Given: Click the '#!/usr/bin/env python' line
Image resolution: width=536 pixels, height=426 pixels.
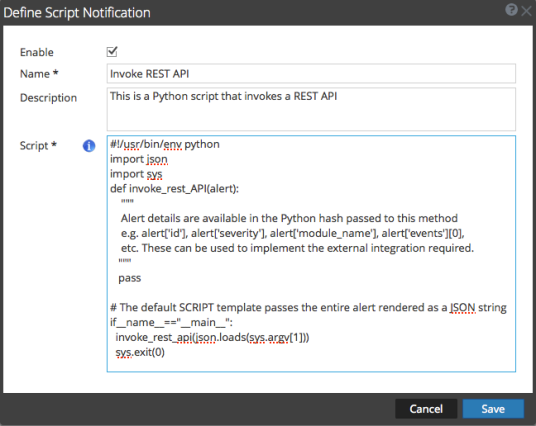Looking at the screenshot, I should click(165, 144).
